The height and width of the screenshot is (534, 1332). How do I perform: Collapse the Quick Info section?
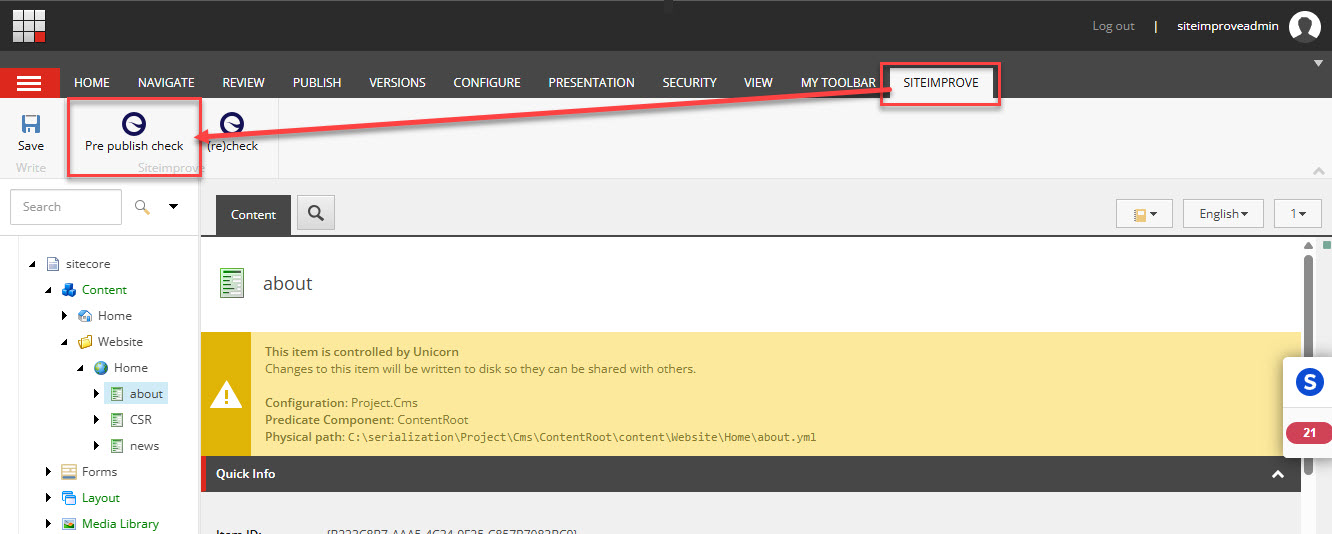[x=1278, y=474]
